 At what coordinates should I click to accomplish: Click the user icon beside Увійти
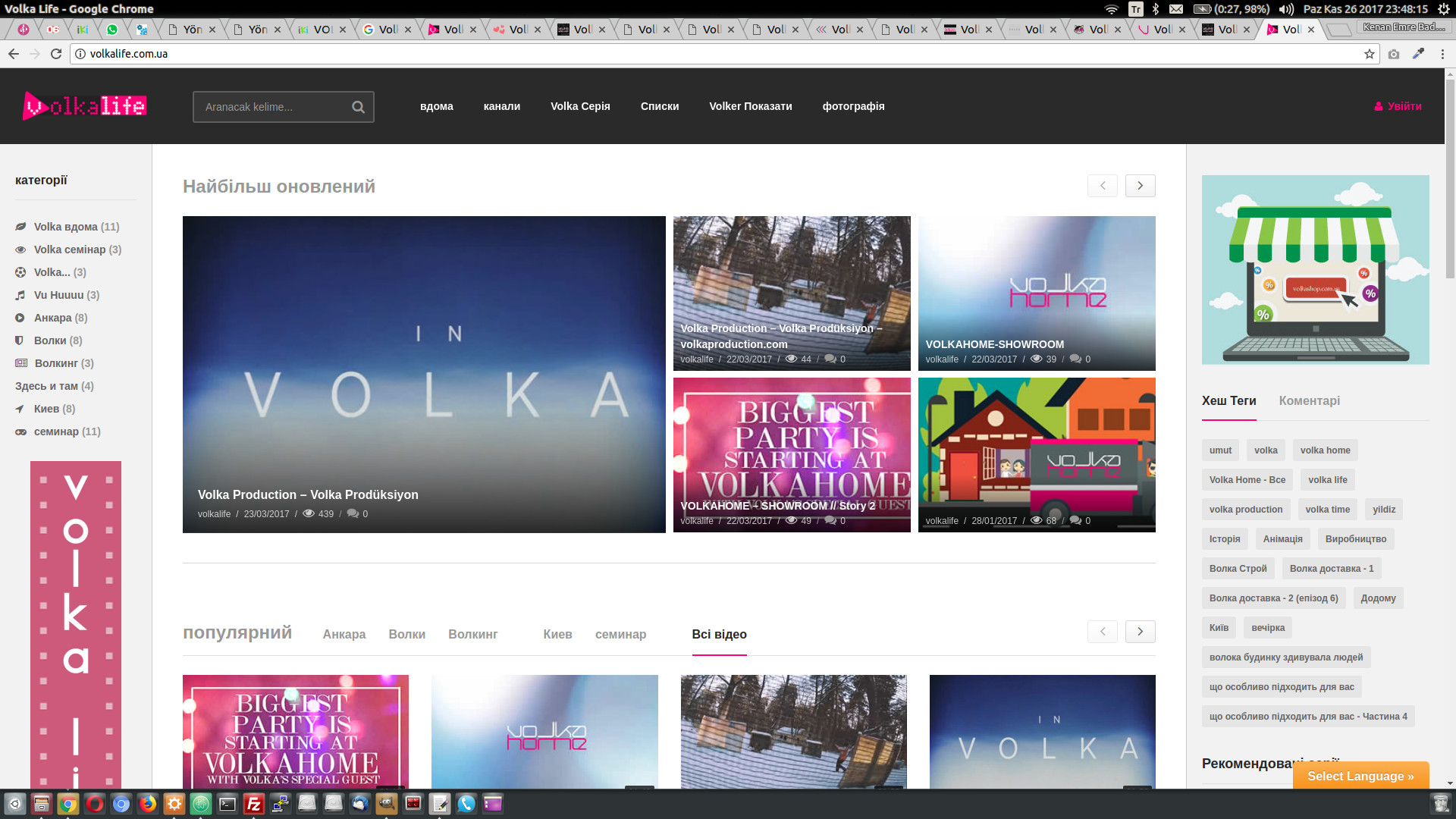pos(1379,107)
